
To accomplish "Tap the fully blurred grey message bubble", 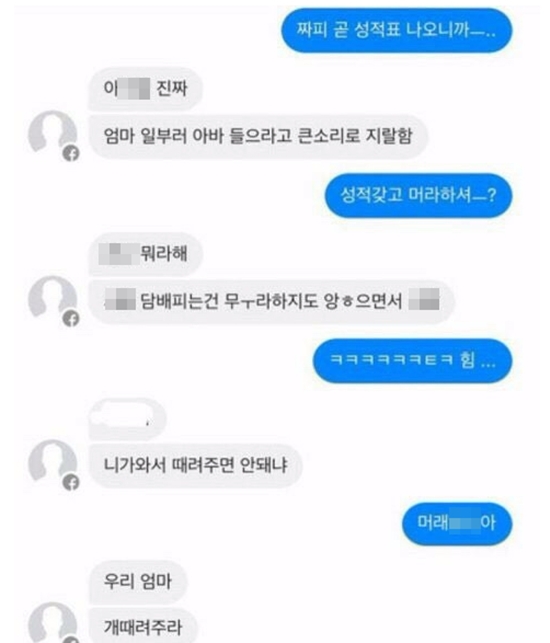I will coord(127,418).
